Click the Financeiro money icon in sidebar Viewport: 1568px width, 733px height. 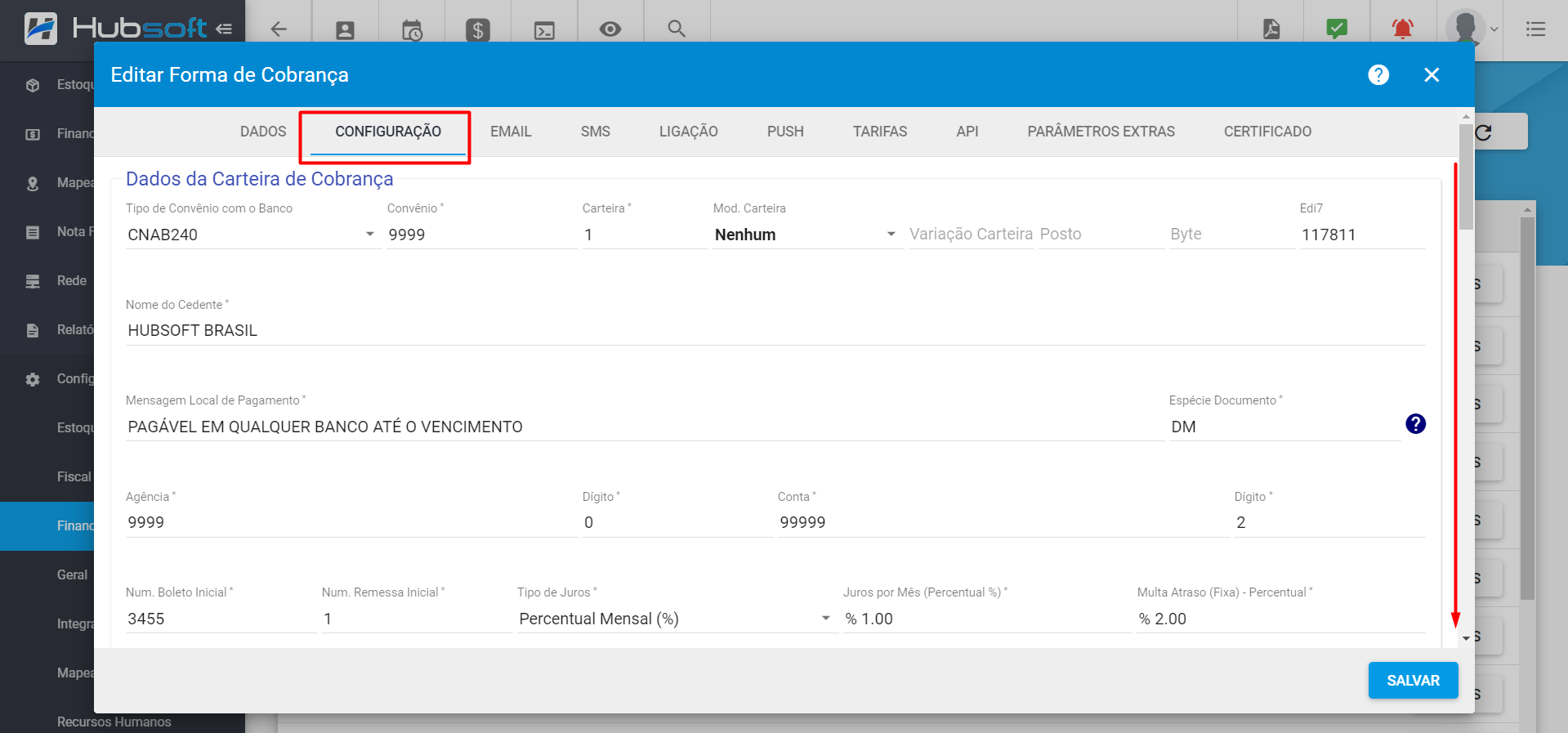[33, 134]
